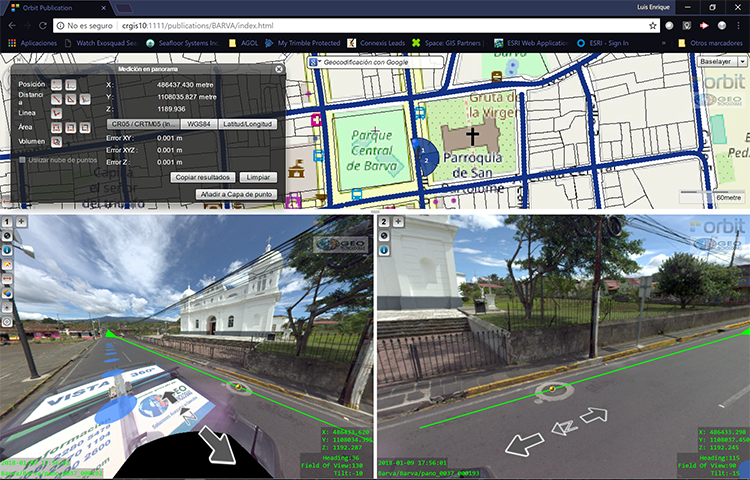Screen dimensions: 750x480
Task: Choose the Volumen measurement tool icon
Action: pyautogui.click(x=57, y=141)
